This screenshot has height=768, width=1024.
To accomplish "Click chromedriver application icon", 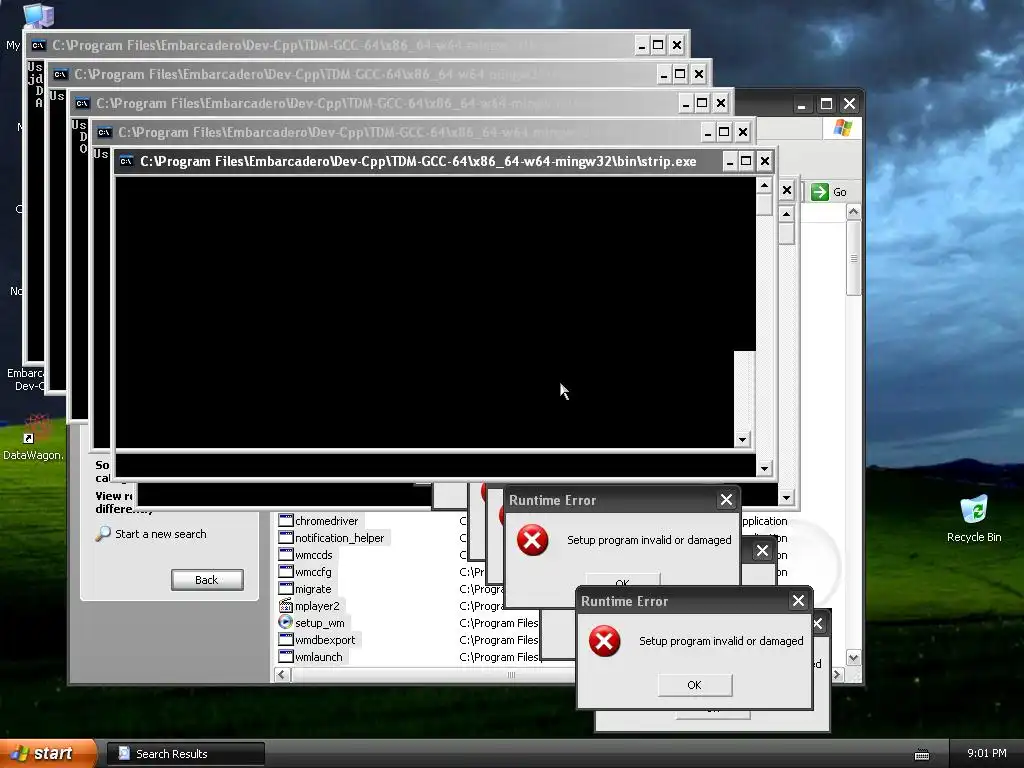I will [x=285, y=520].
